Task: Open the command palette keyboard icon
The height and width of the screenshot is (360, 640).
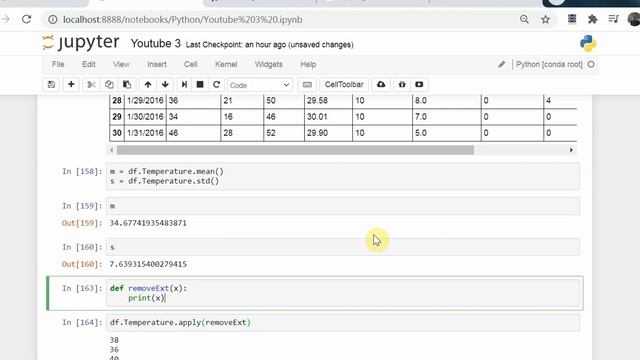Action: pyautogui.click(x=307, y=84)
